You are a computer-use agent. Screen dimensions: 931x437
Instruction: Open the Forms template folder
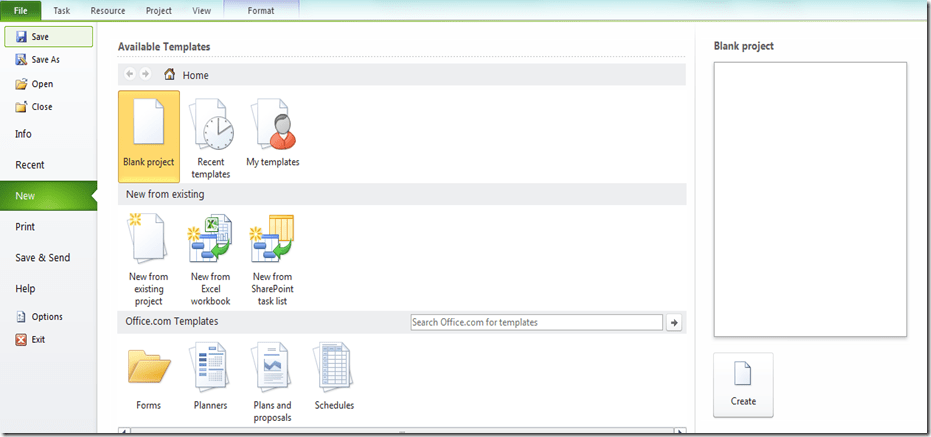(148, 376)
